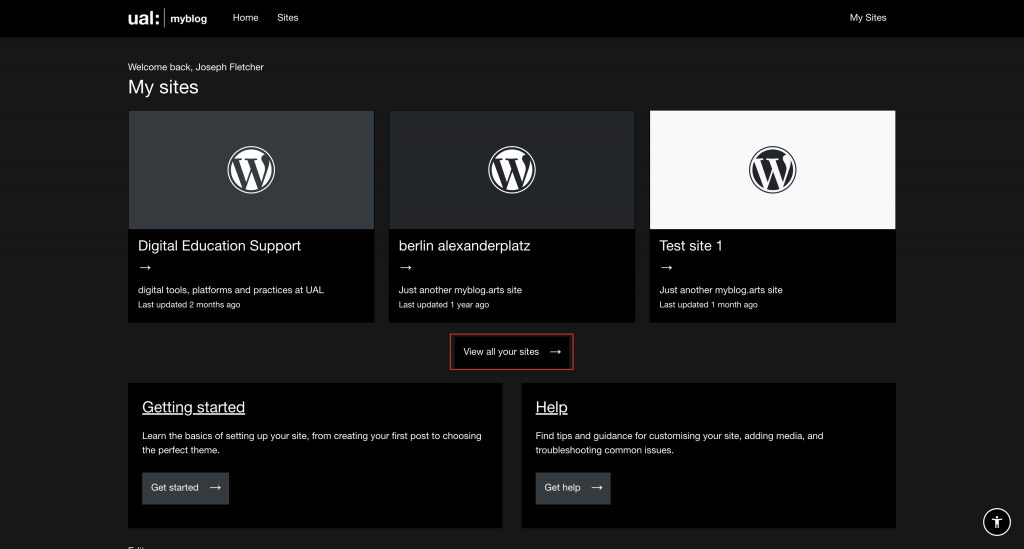Open the Sites menu item

(x=288, y=18)
